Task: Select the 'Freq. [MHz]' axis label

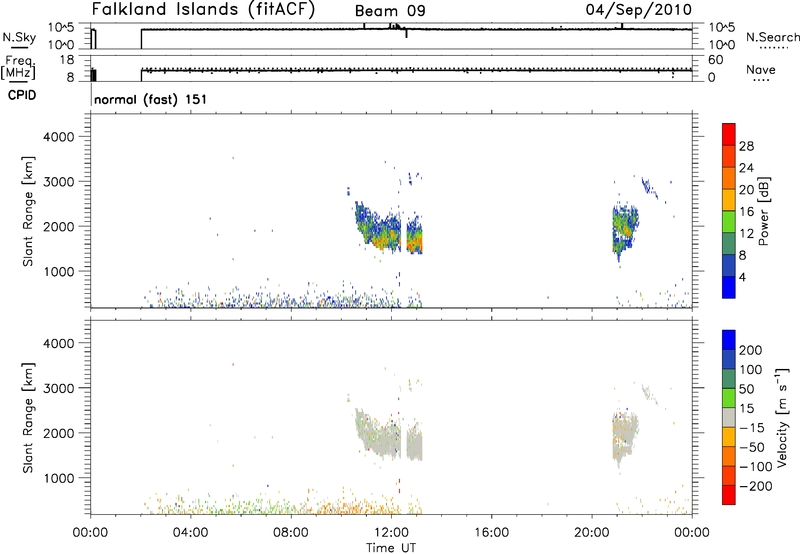Action: pyautogui.click(x=18, y=68)
